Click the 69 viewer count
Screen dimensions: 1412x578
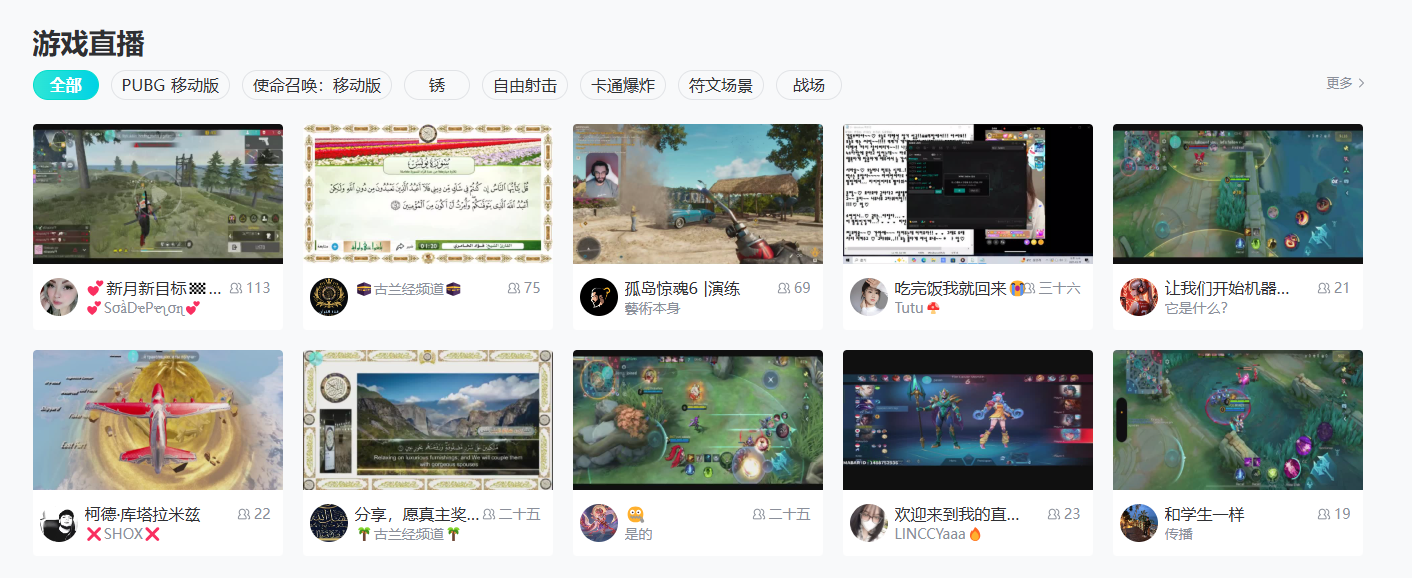[x=794, y=288]
